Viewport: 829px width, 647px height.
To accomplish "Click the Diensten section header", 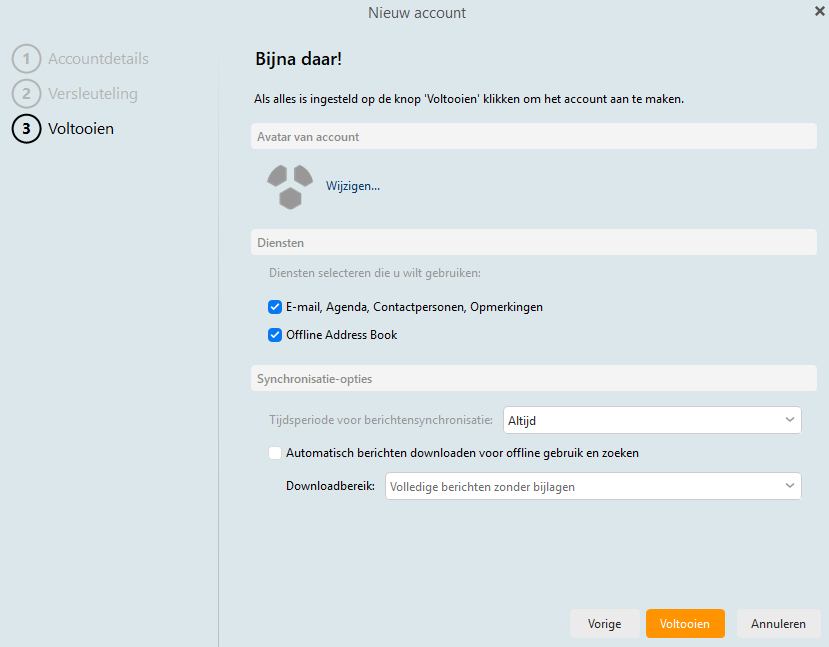I will pyautogui.click(x=534, y=243).
